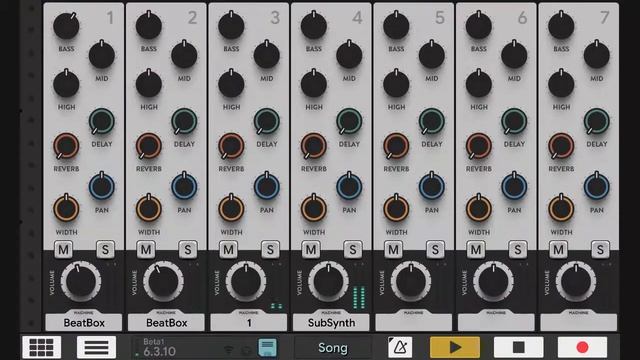Click the channel 7 orange WIDTH knob
The image size is (640, 360).
(x=561, y=209)
